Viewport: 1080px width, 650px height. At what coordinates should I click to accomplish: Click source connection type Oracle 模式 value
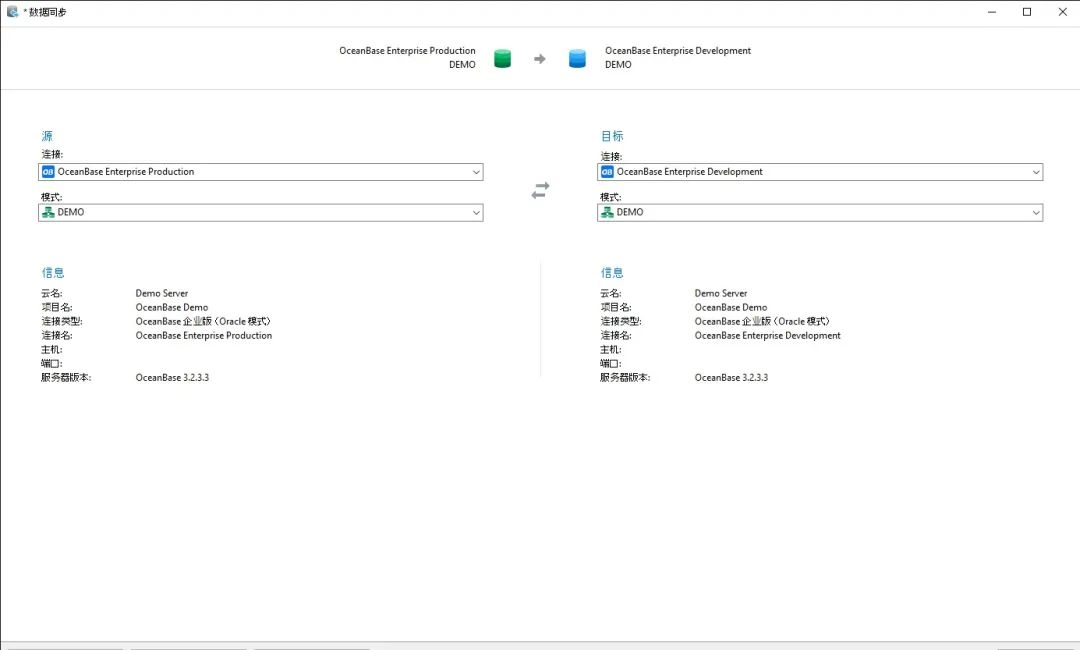[x=203, y=322]
